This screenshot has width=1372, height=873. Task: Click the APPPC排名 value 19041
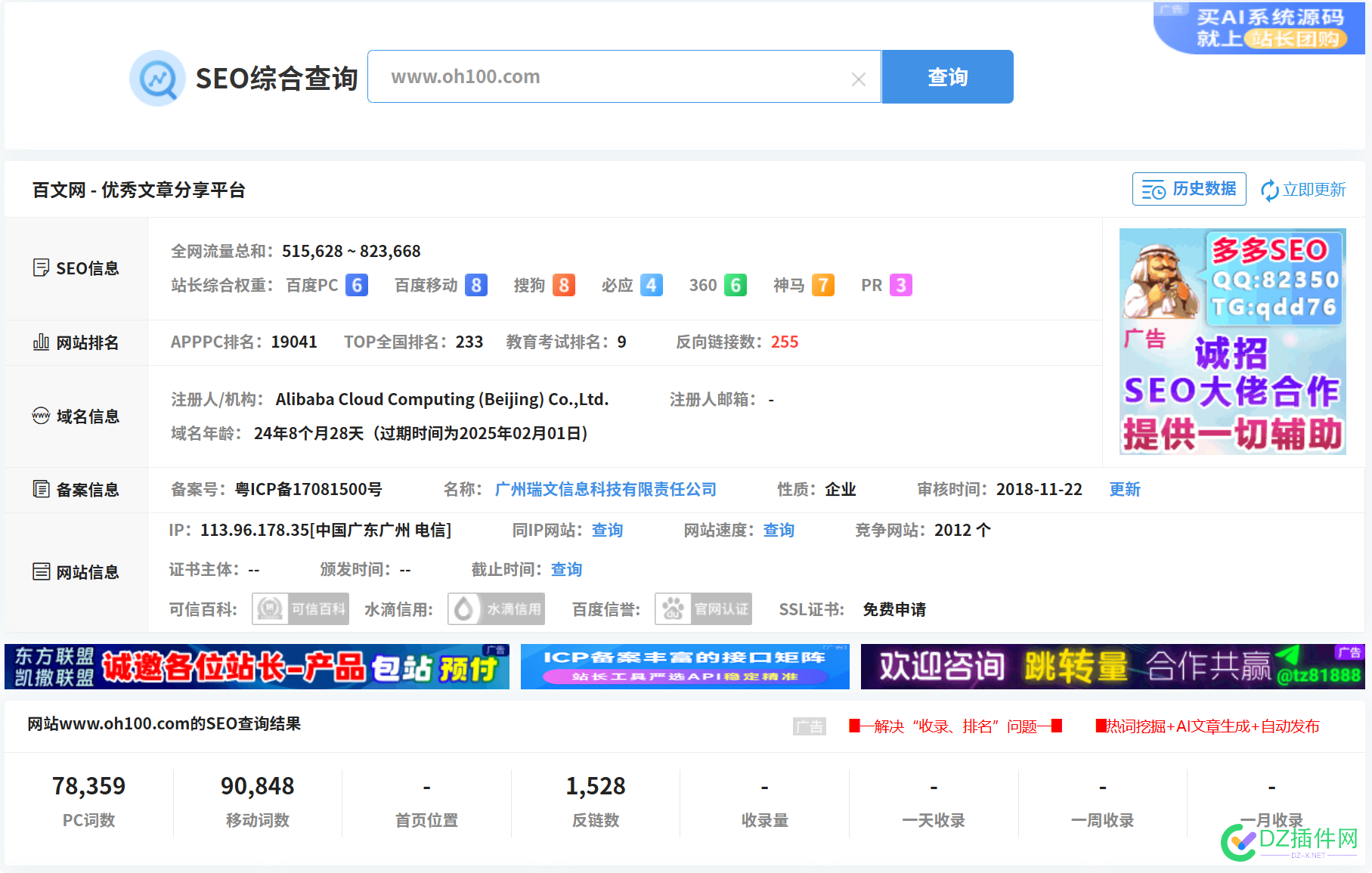294,342
